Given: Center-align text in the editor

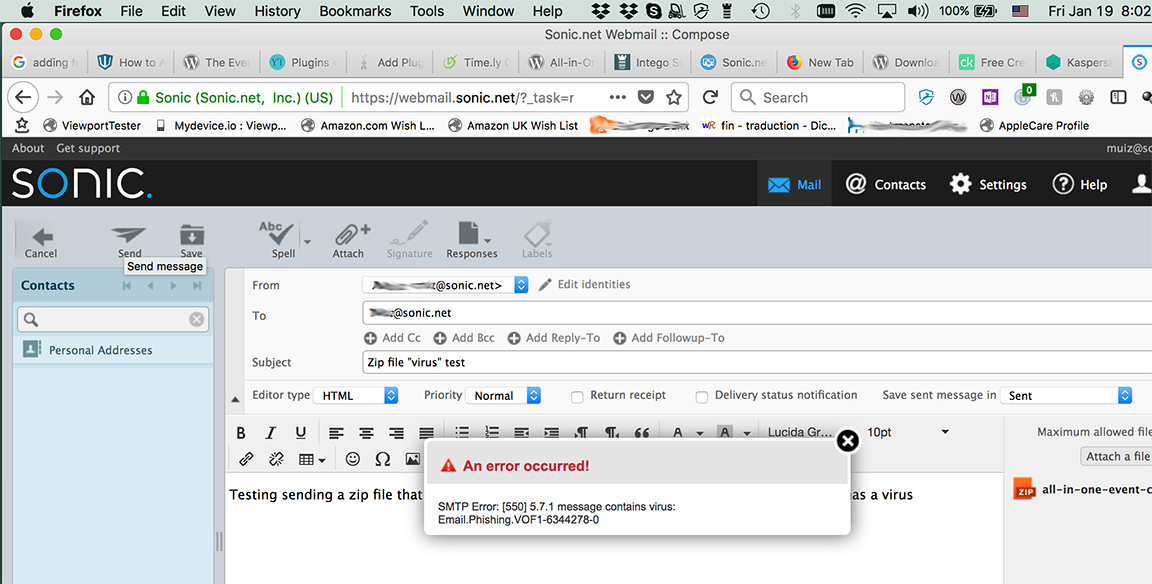Looking at the screenshot, I should [x=366, y=433].
